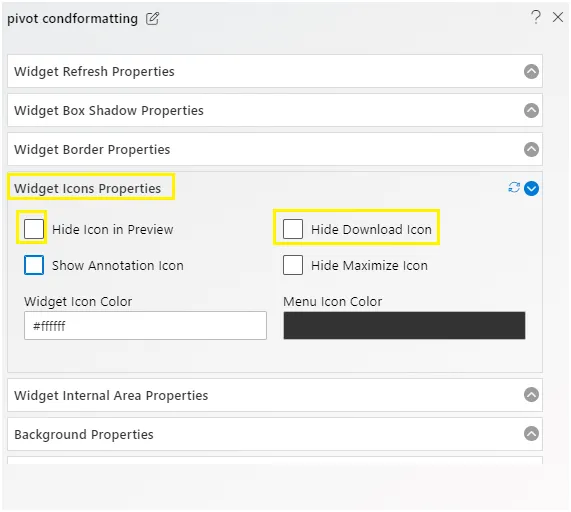Enable Hide Icon in Preview checkbox
The height and width of the screenshot is (512, 571).
[34, 229]
